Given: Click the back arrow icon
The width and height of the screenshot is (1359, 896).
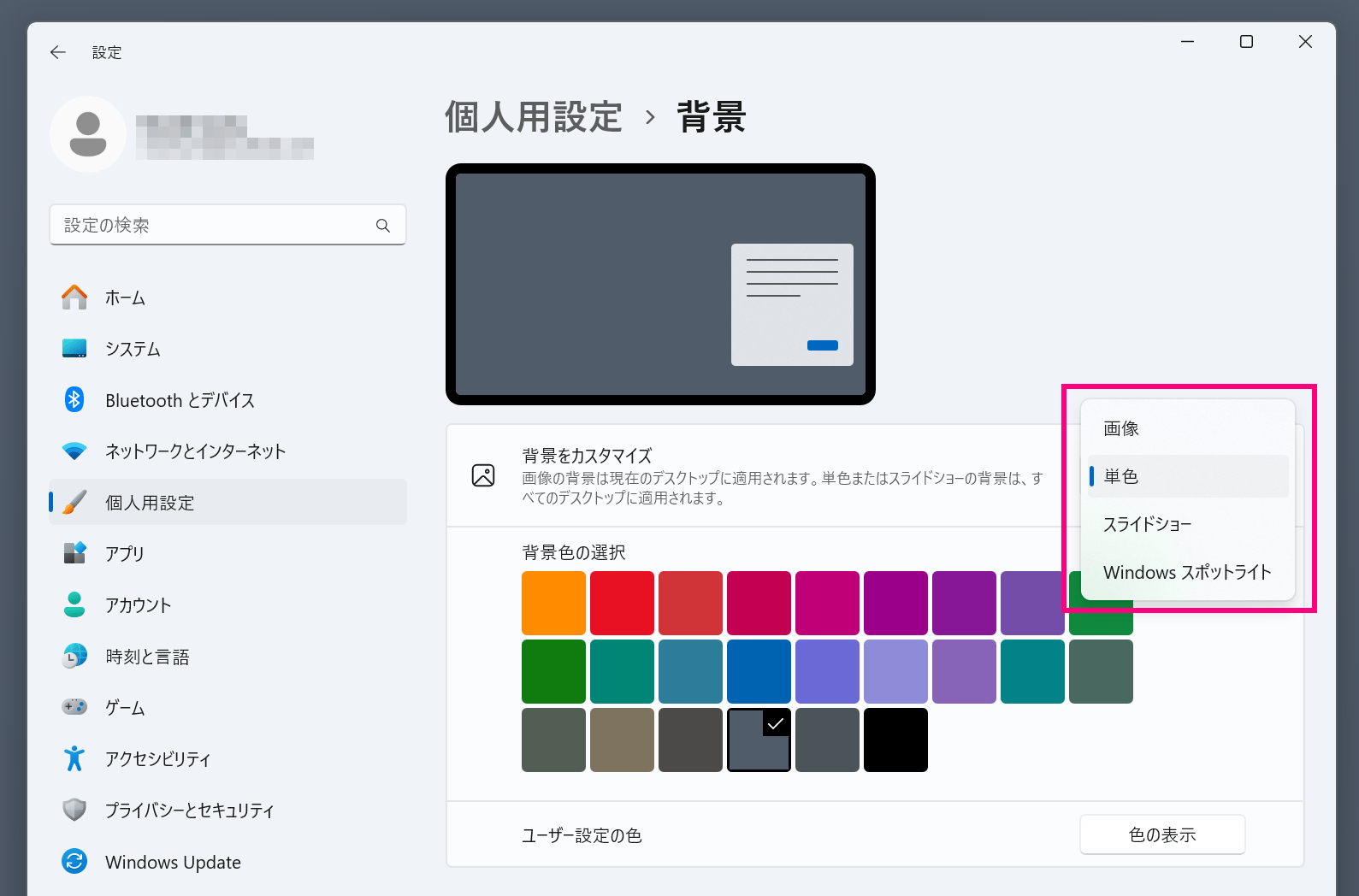Looking at the screenshot, I should click(58, 52).
